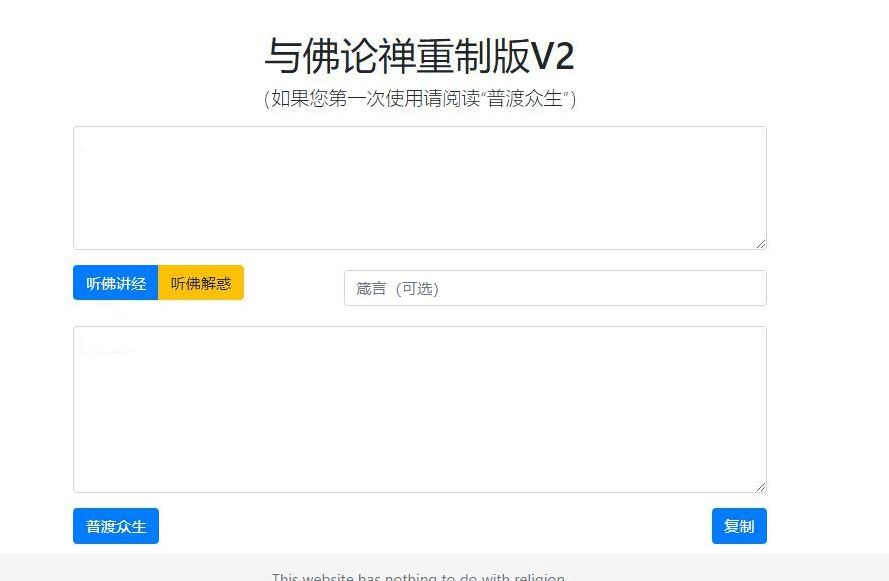Click into the lower output text area
This screenshot has height=581, width=889.
[420, 409]
